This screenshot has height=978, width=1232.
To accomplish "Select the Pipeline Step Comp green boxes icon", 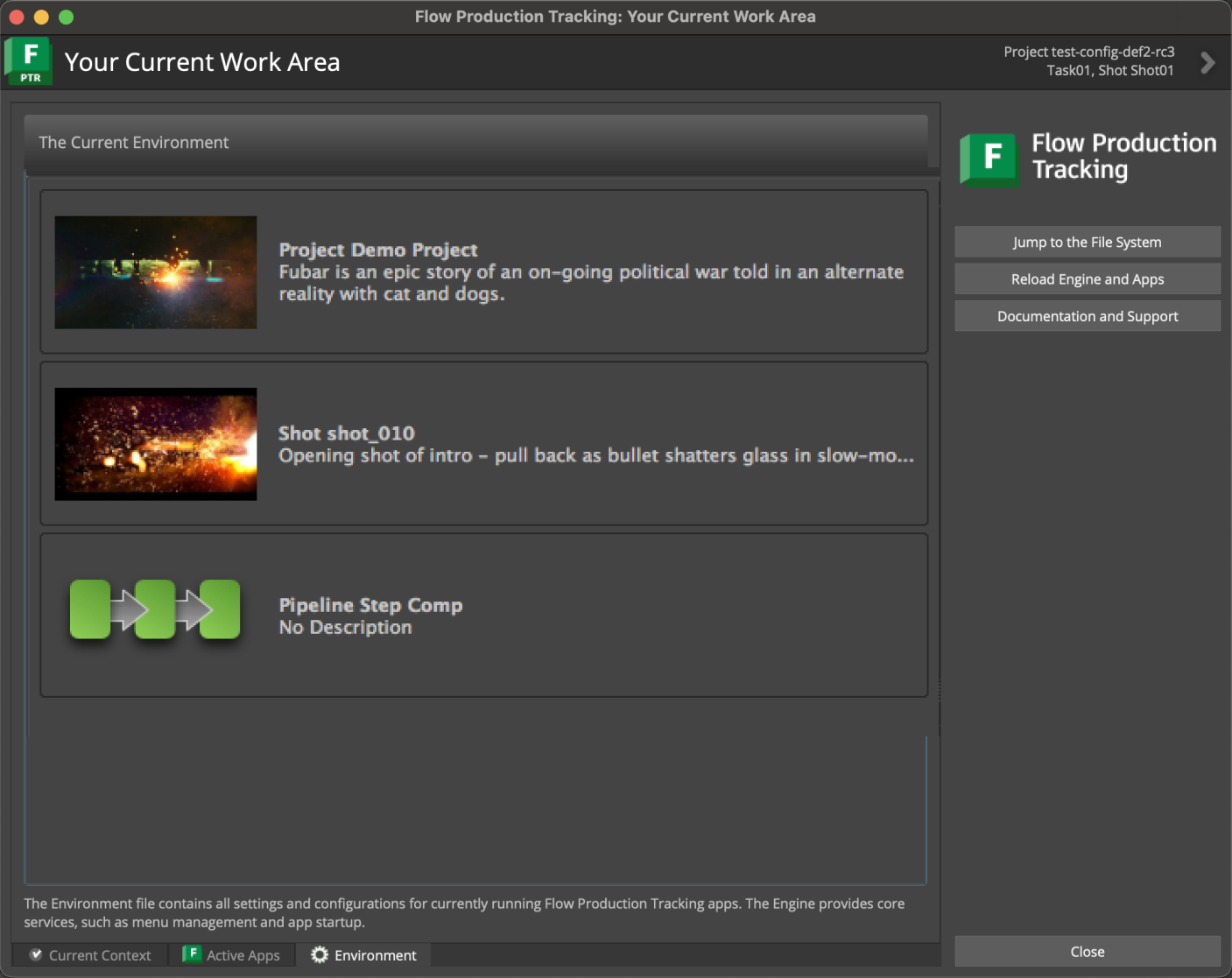I will [155, 609].
